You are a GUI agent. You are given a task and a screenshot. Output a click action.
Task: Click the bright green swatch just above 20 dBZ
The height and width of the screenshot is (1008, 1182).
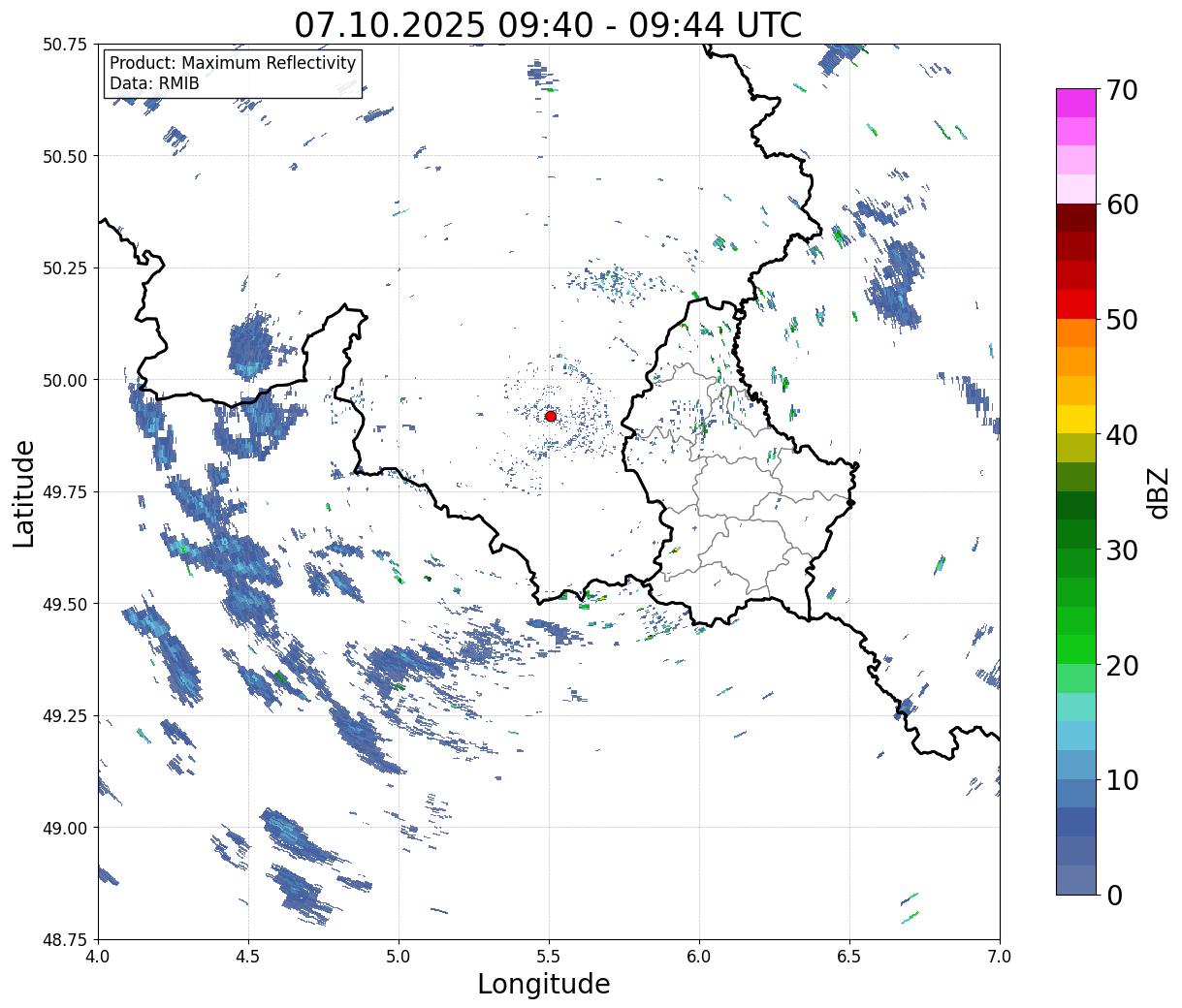point(1076,649)
